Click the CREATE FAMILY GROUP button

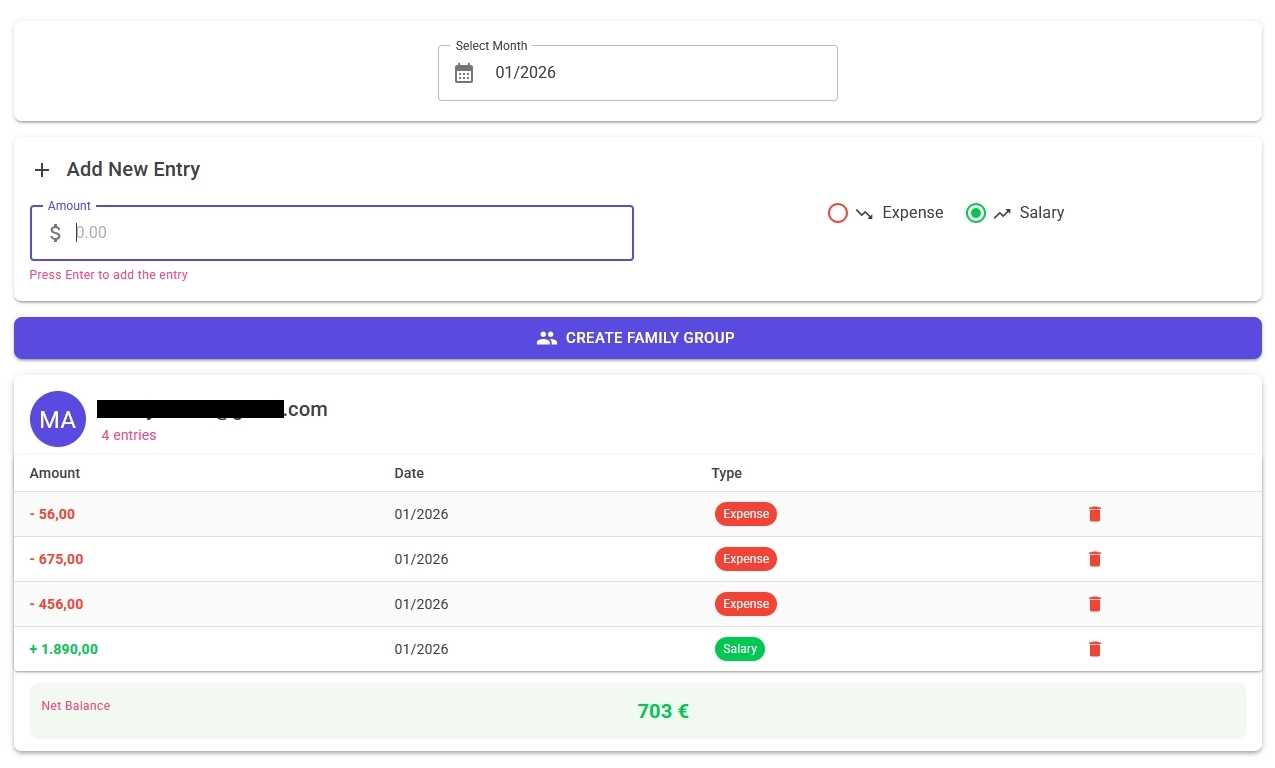[637, 338]
